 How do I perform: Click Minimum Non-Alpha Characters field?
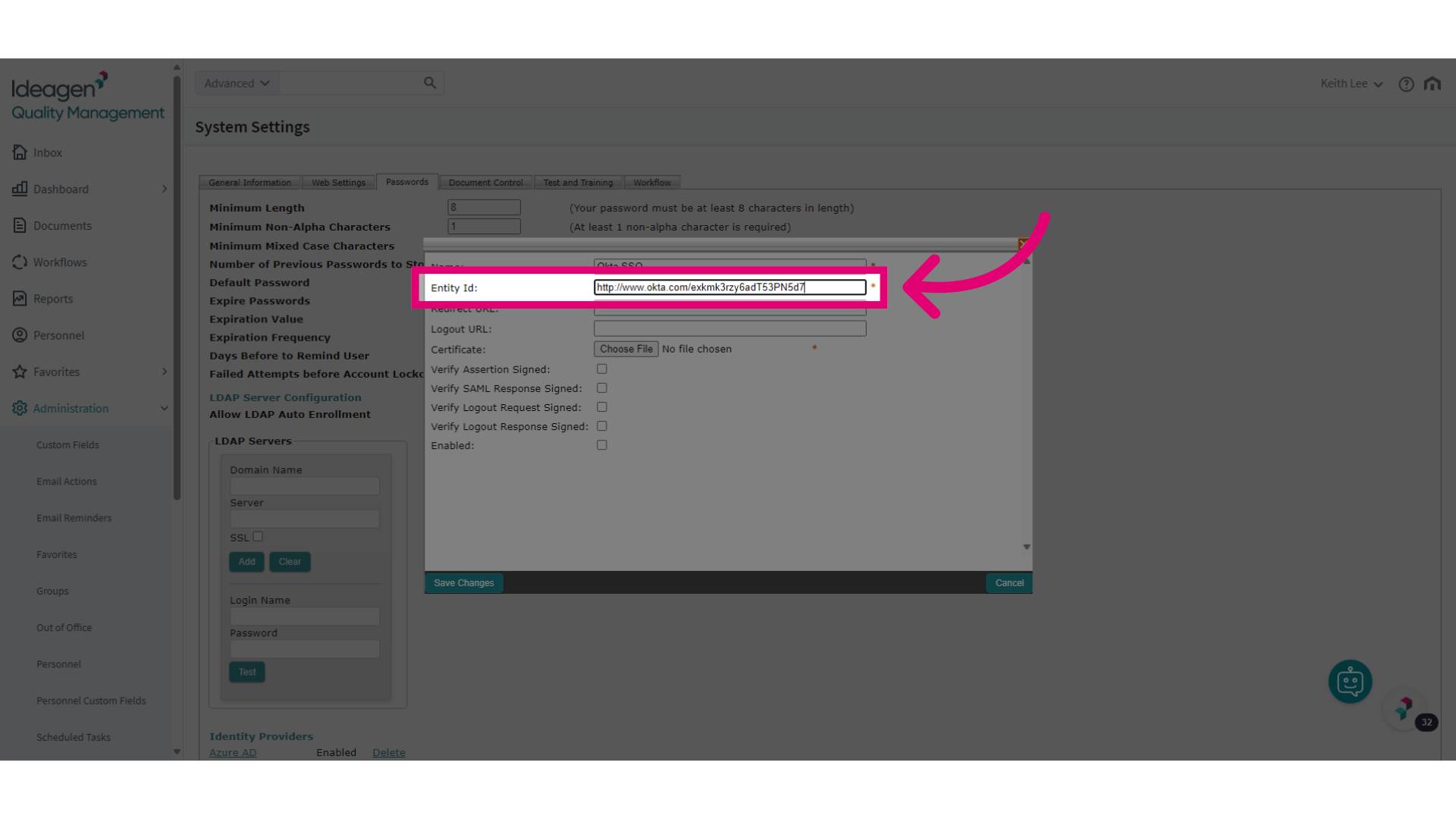pyautogui.click(x=484, y=226)
